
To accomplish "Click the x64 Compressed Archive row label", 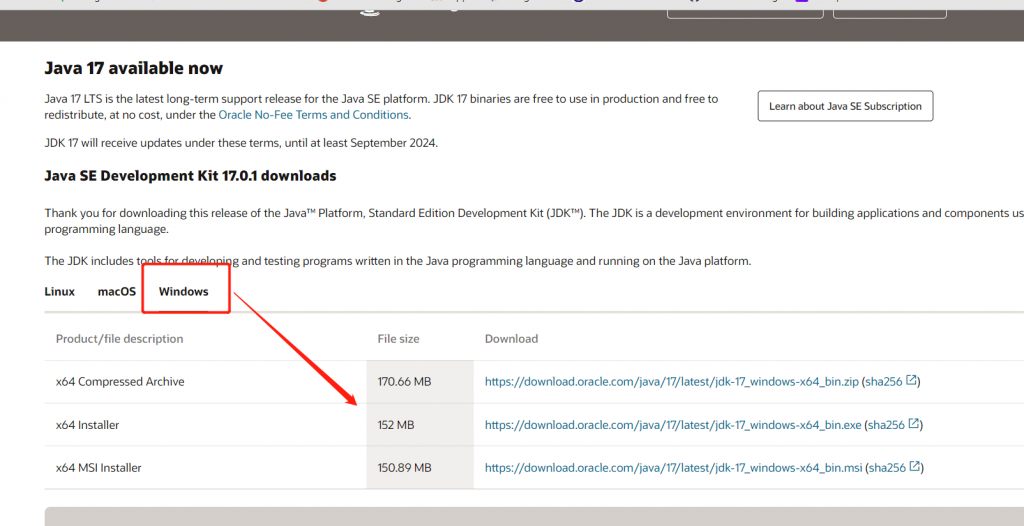I will click(120, 382).
